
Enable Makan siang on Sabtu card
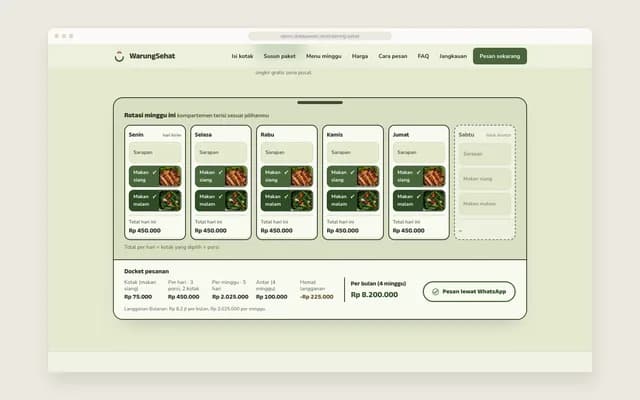point(485,179)
